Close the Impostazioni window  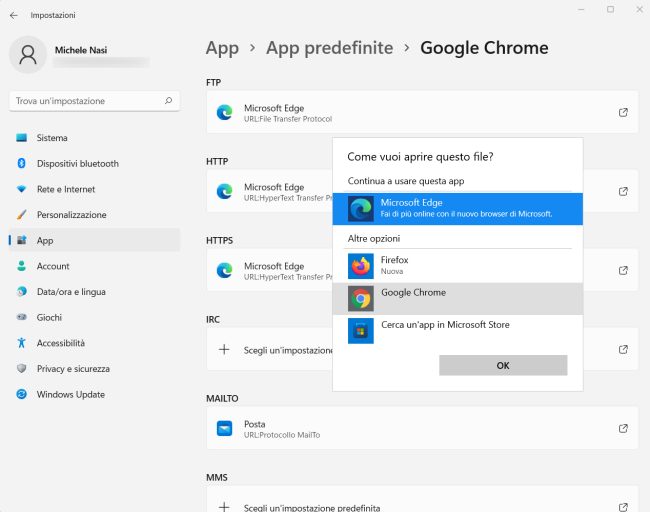(639, 9)
